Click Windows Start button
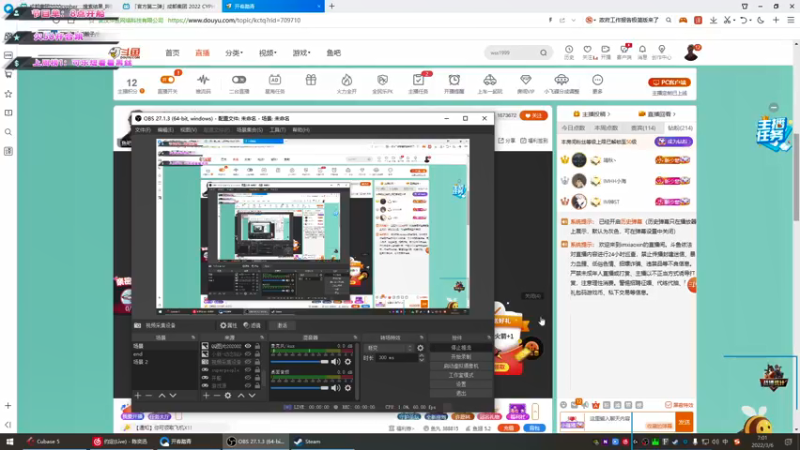 [9, 441]
